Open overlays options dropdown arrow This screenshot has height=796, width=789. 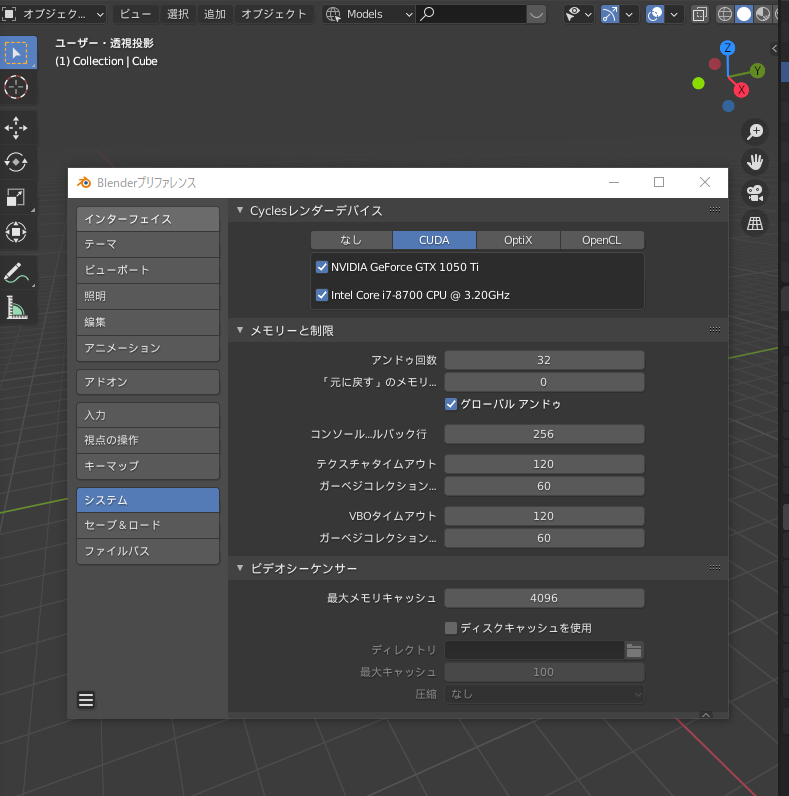pyautogui.click(x=674, y=14)
